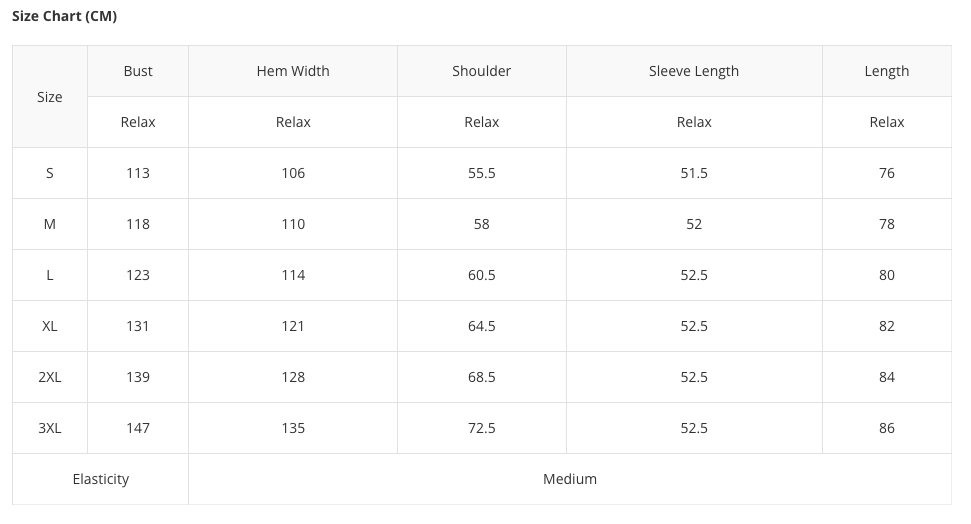This screenshot has height=524, width=971.
Task: Click the Hem Width column header
Action: pyautogui.click(x=293, y=71)
